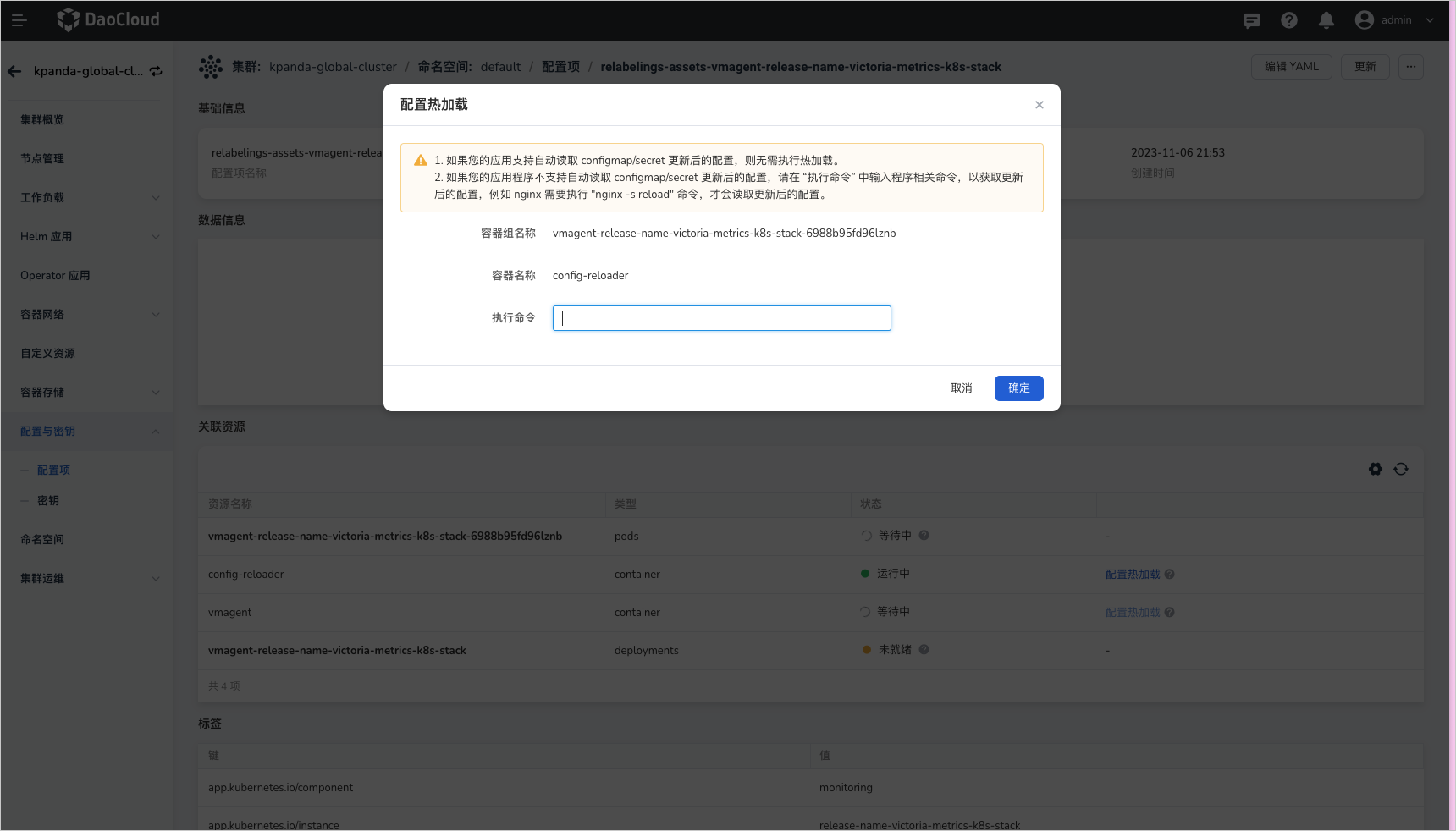Select the 状态 column header
1456x831 pixels.
[871, 504]
